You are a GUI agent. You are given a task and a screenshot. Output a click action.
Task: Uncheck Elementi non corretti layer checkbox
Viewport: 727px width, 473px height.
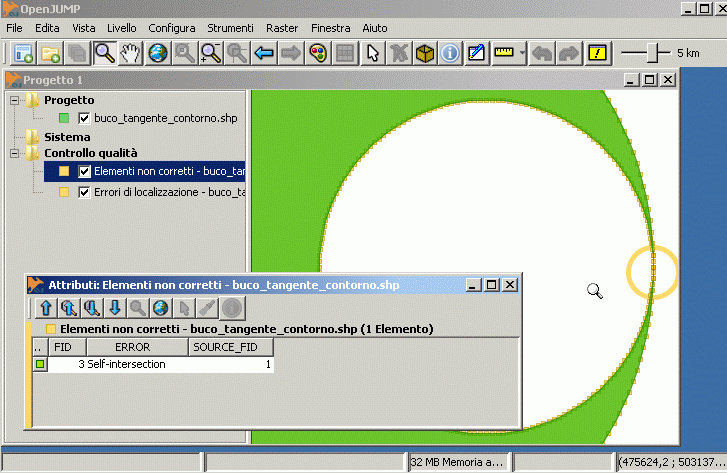click(x=84, y=172)
